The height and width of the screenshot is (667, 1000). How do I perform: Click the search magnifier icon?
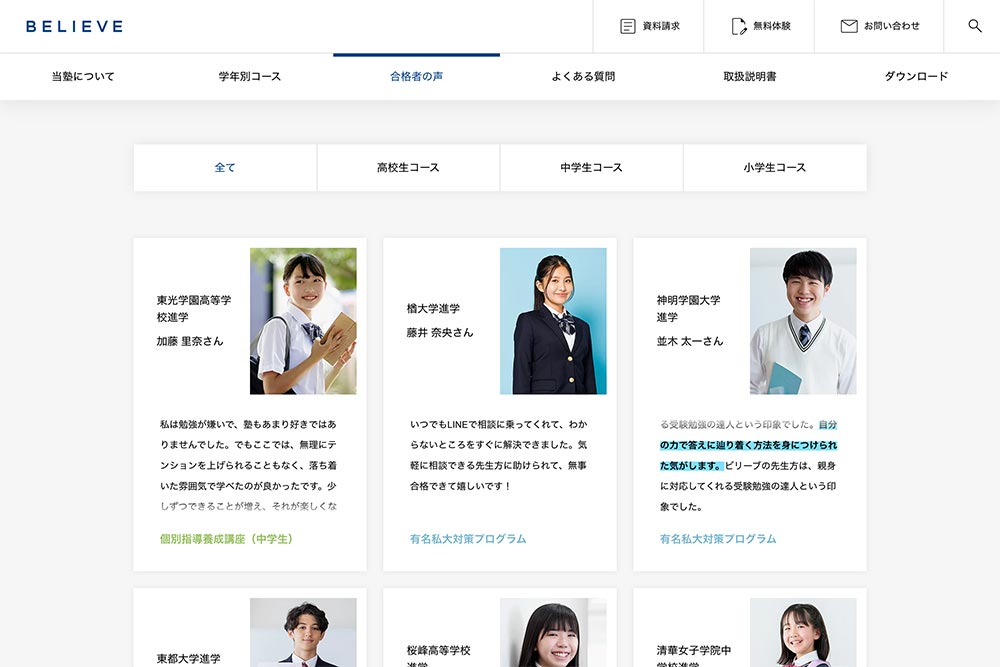coord(974,26)
